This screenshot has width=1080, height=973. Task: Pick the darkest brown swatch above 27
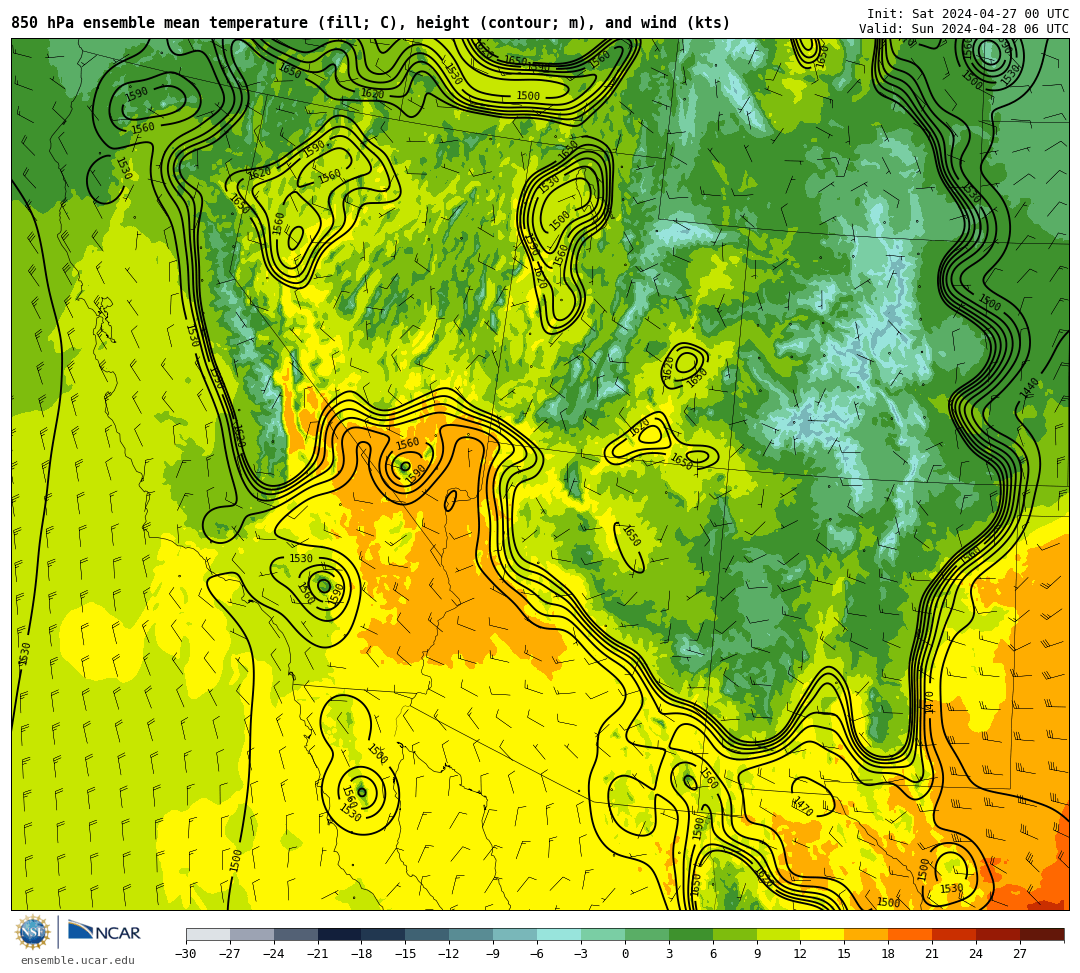1042,934
